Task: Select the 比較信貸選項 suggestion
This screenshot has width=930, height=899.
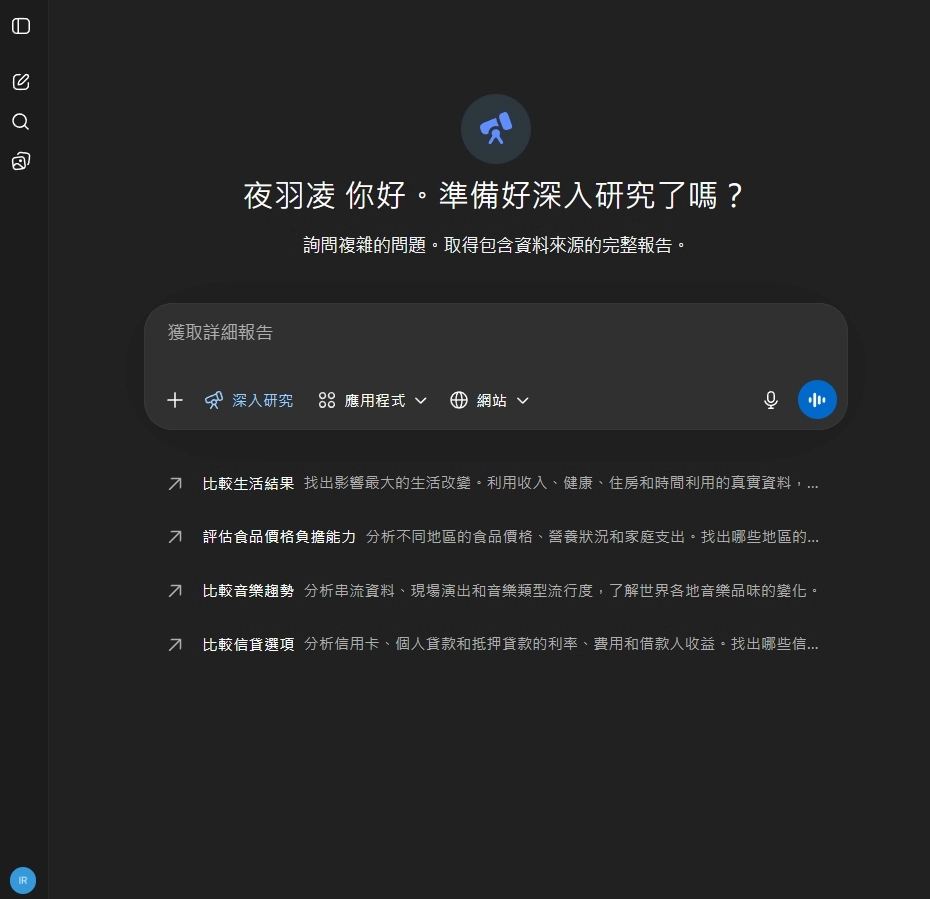Action: click(x=246, y=645)
